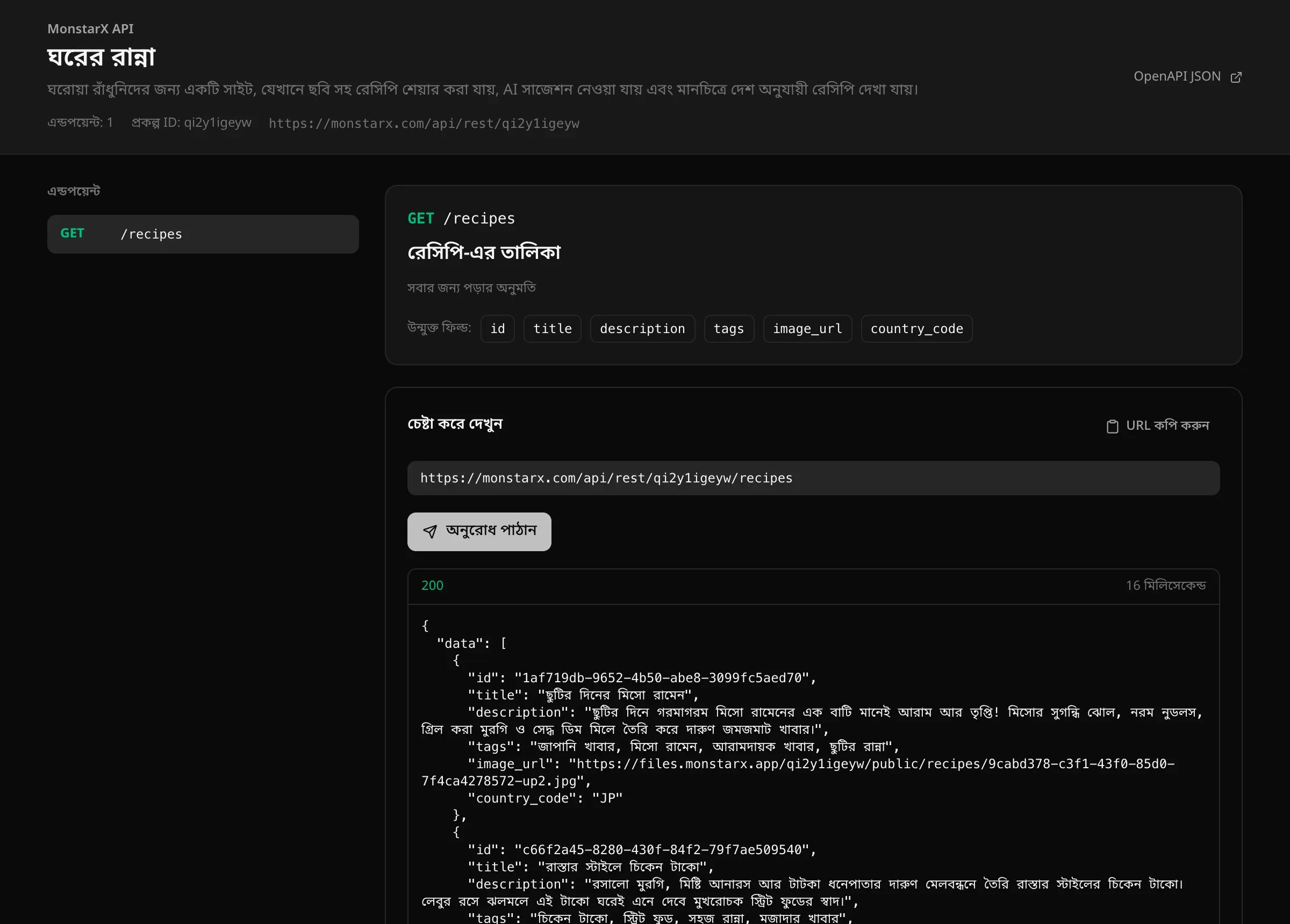The height and width of the screenshot is (924, 1290).
Task: Click the উন্মুক্ত ফিল্ড: label
Action: pos(439,328)
